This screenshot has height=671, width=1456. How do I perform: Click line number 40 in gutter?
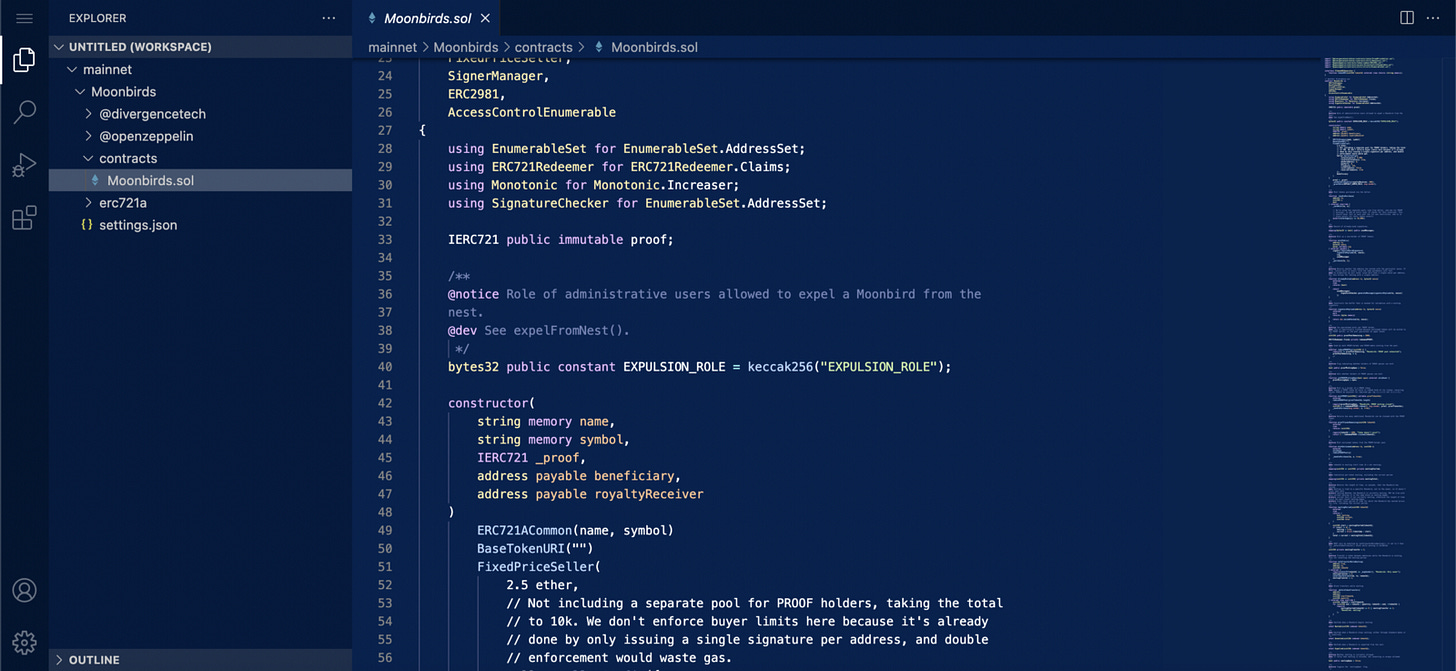click(x=384, y=367)
